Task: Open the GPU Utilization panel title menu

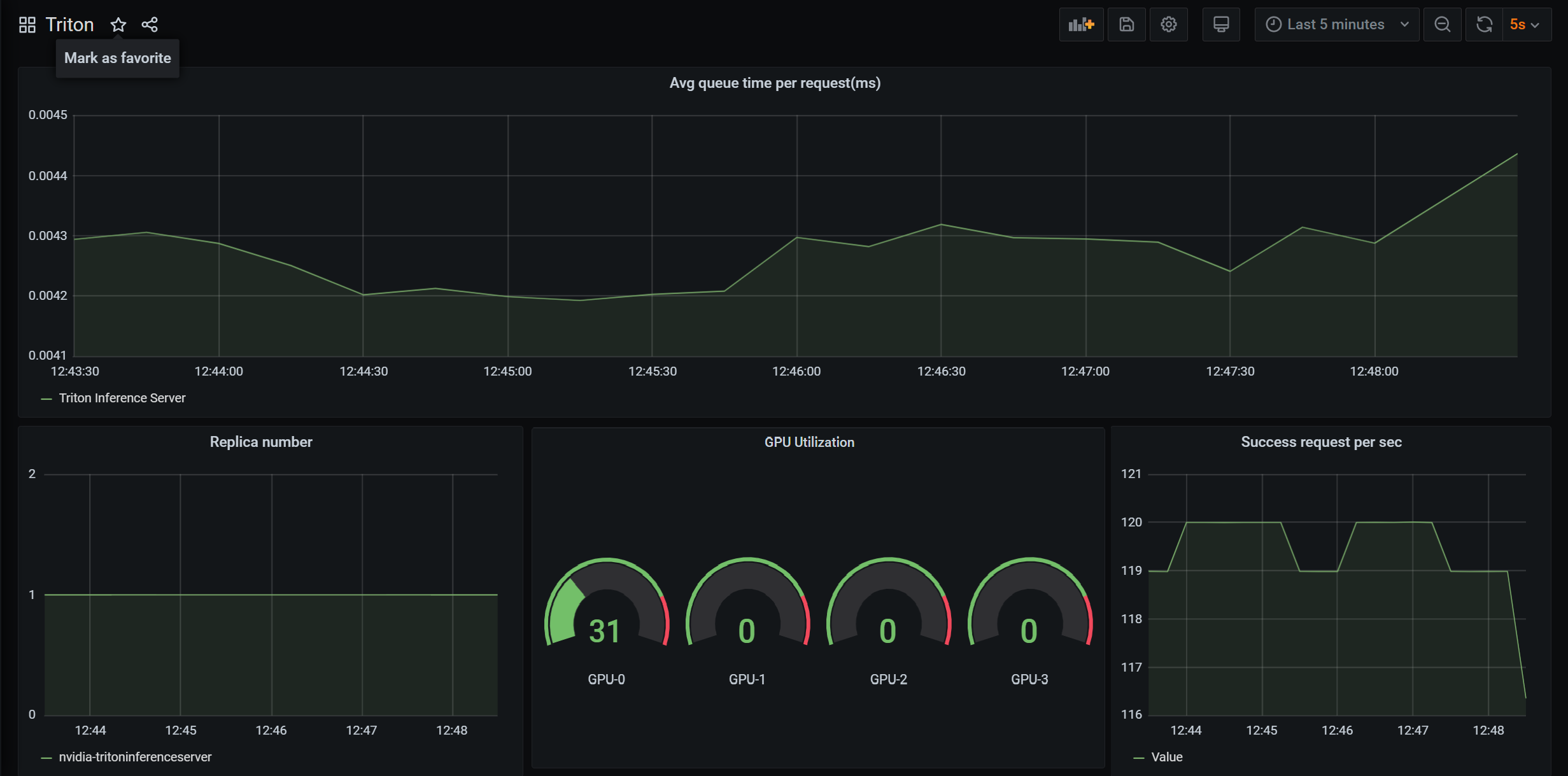Action: (x=809, y=442)
